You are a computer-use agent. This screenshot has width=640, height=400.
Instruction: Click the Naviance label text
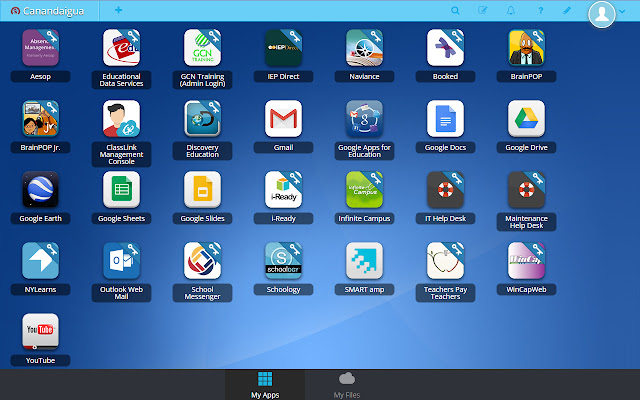tap(364, 76)
